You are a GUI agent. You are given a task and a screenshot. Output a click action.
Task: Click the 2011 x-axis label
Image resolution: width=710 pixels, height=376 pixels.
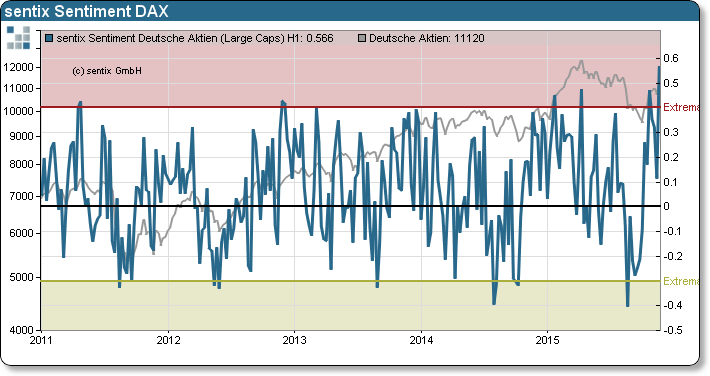42,340
